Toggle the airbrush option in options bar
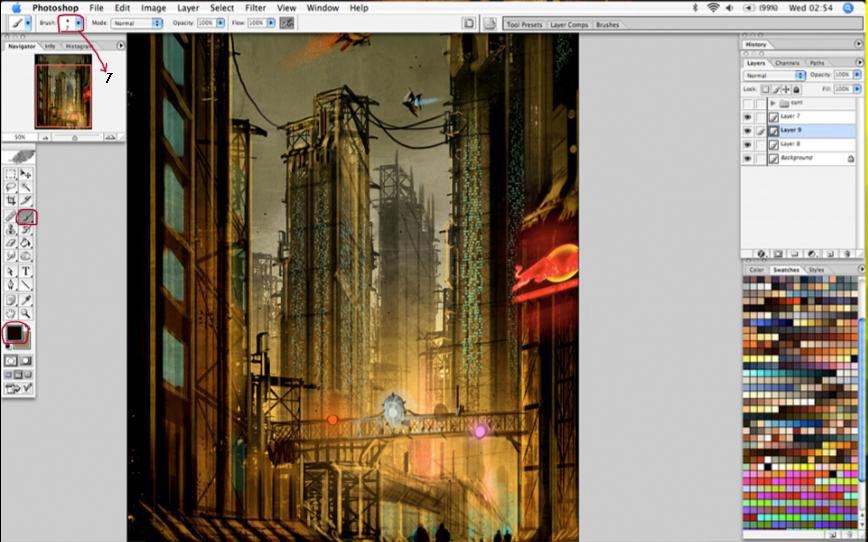This screenshot has height=542, width=868. (x=287, y=23)
